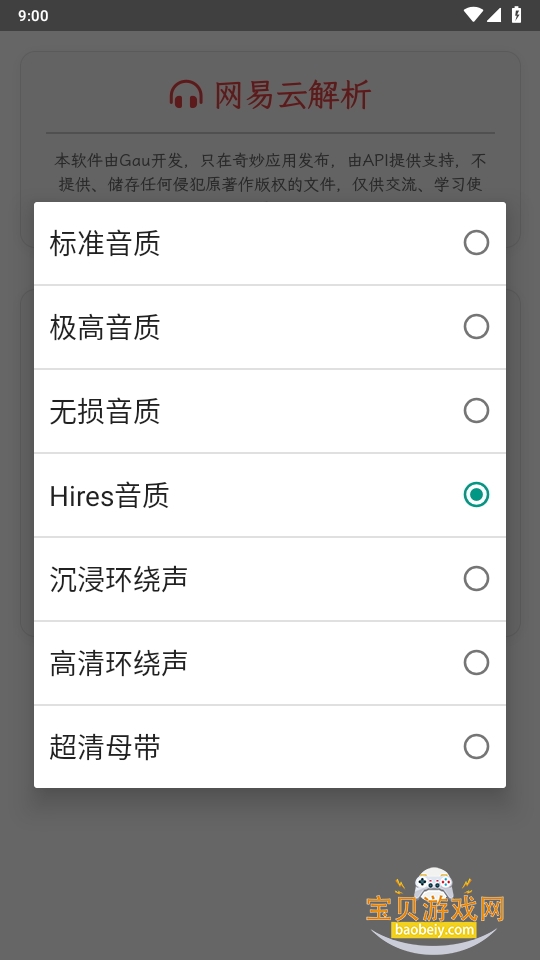Select the 沉浸环绕声 radio button
Viewport: 540px width, 960px height.
pyautogui.click(x=476, y=579)
